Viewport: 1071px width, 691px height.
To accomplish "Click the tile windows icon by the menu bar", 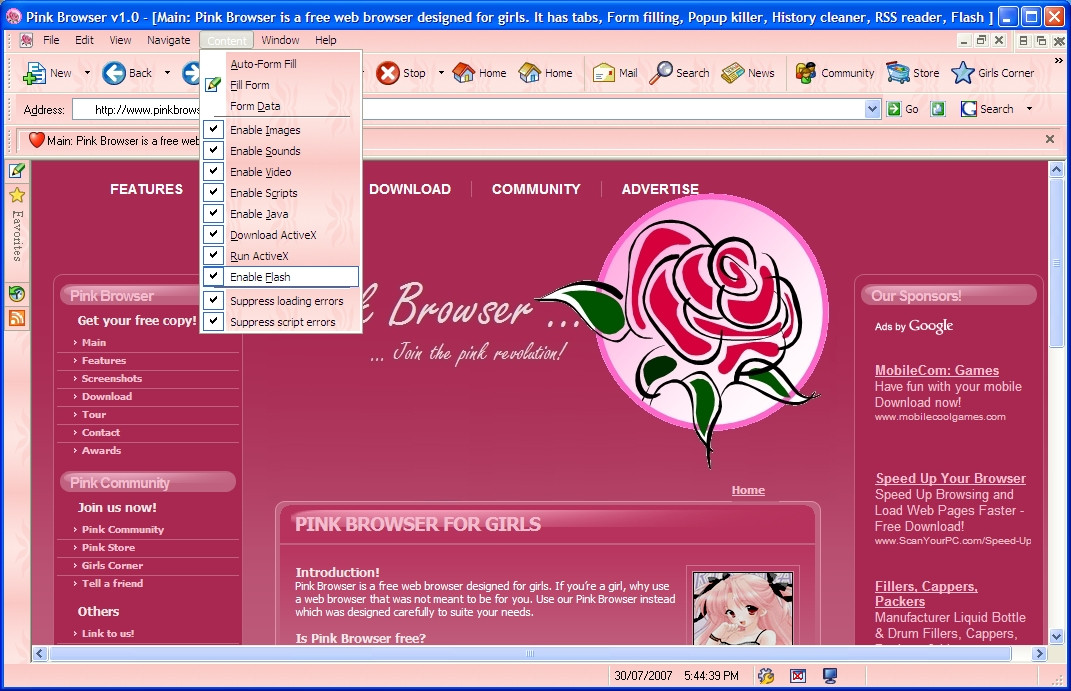I will [x=1023, y=41].
